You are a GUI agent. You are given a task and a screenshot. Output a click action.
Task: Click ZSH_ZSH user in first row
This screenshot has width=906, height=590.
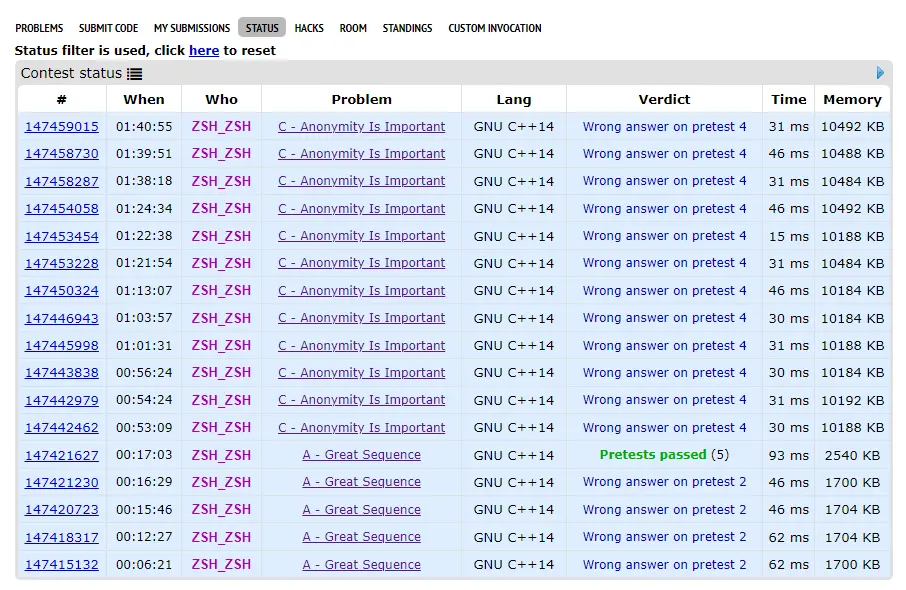[x=221, y=127]
